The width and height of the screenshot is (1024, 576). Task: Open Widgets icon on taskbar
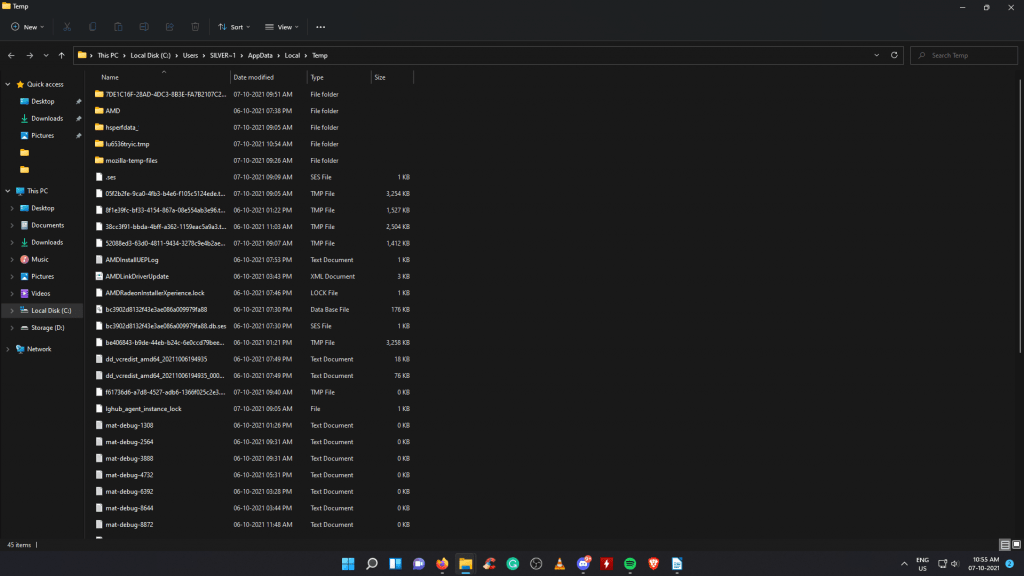395,564
